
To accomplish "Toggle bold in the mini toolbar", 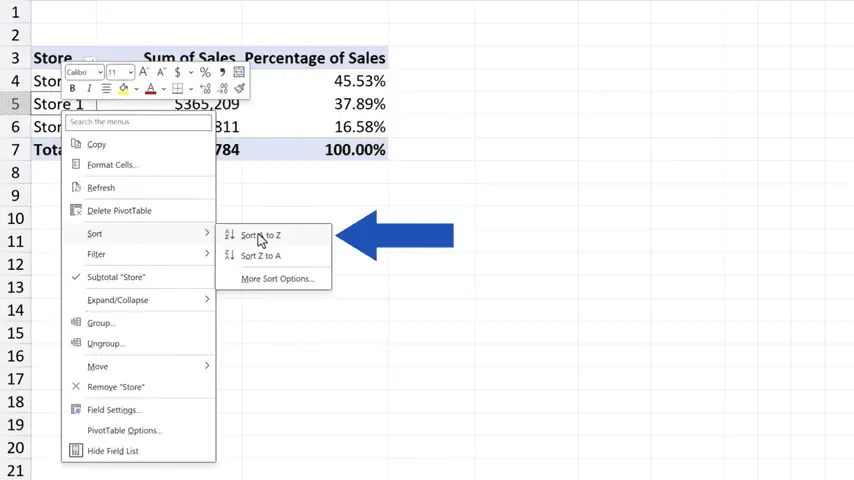I will click(72, 89).
